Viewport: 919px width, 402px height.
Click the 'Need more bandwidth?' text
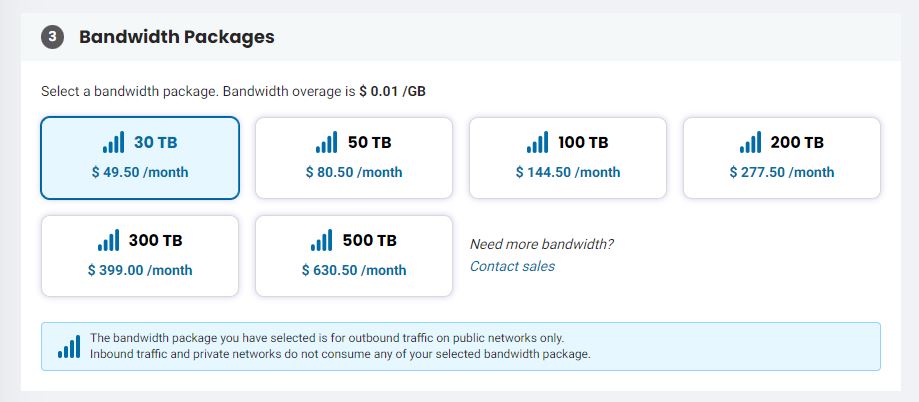point(541,244)
